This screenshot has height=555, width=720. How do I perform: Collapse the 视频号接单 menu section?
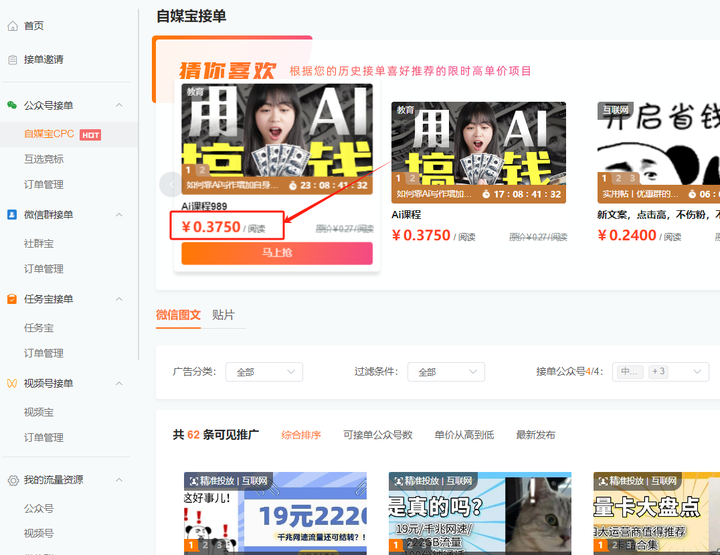[x=119, y=383]
